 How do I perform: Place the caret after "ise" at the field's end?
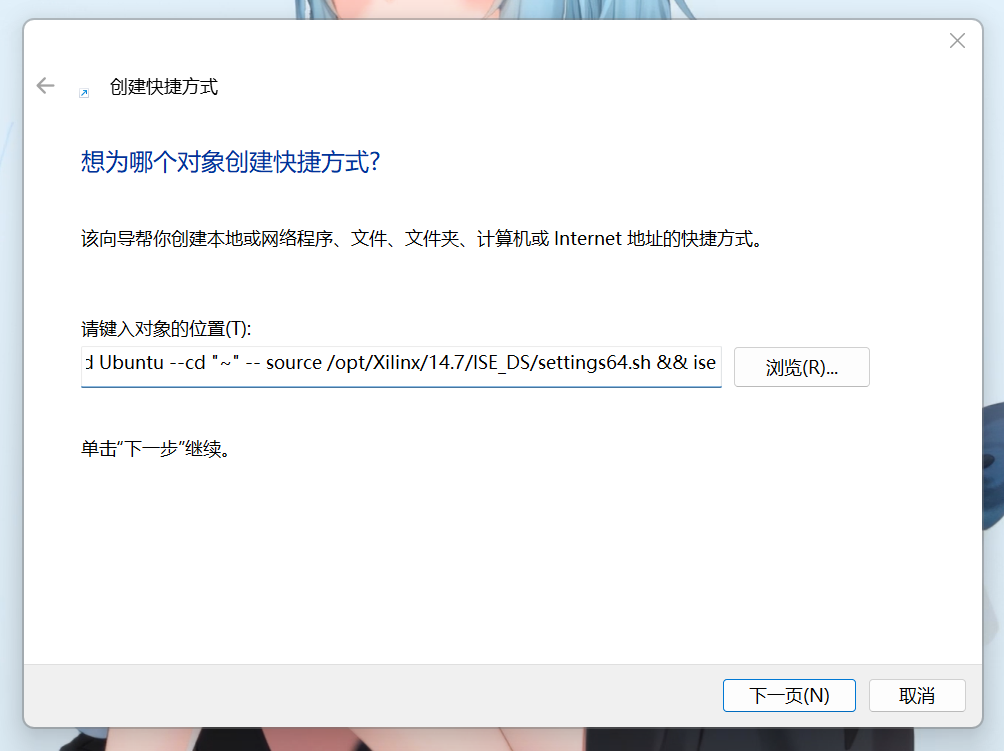point(717,362)
